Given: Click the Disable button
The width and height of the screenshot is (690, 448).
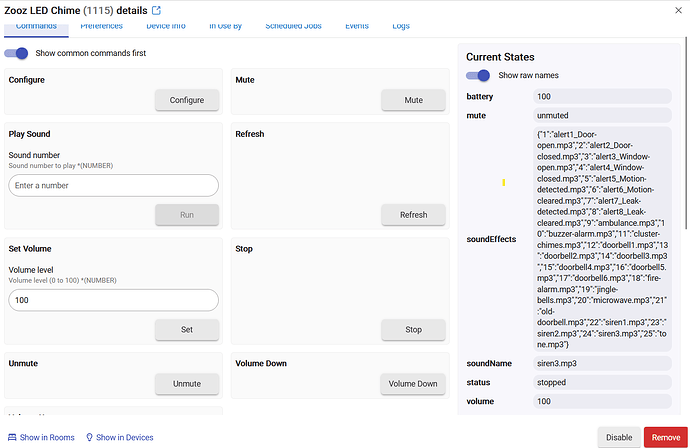Looking at the screenshot, I should (x=619, y=437).
